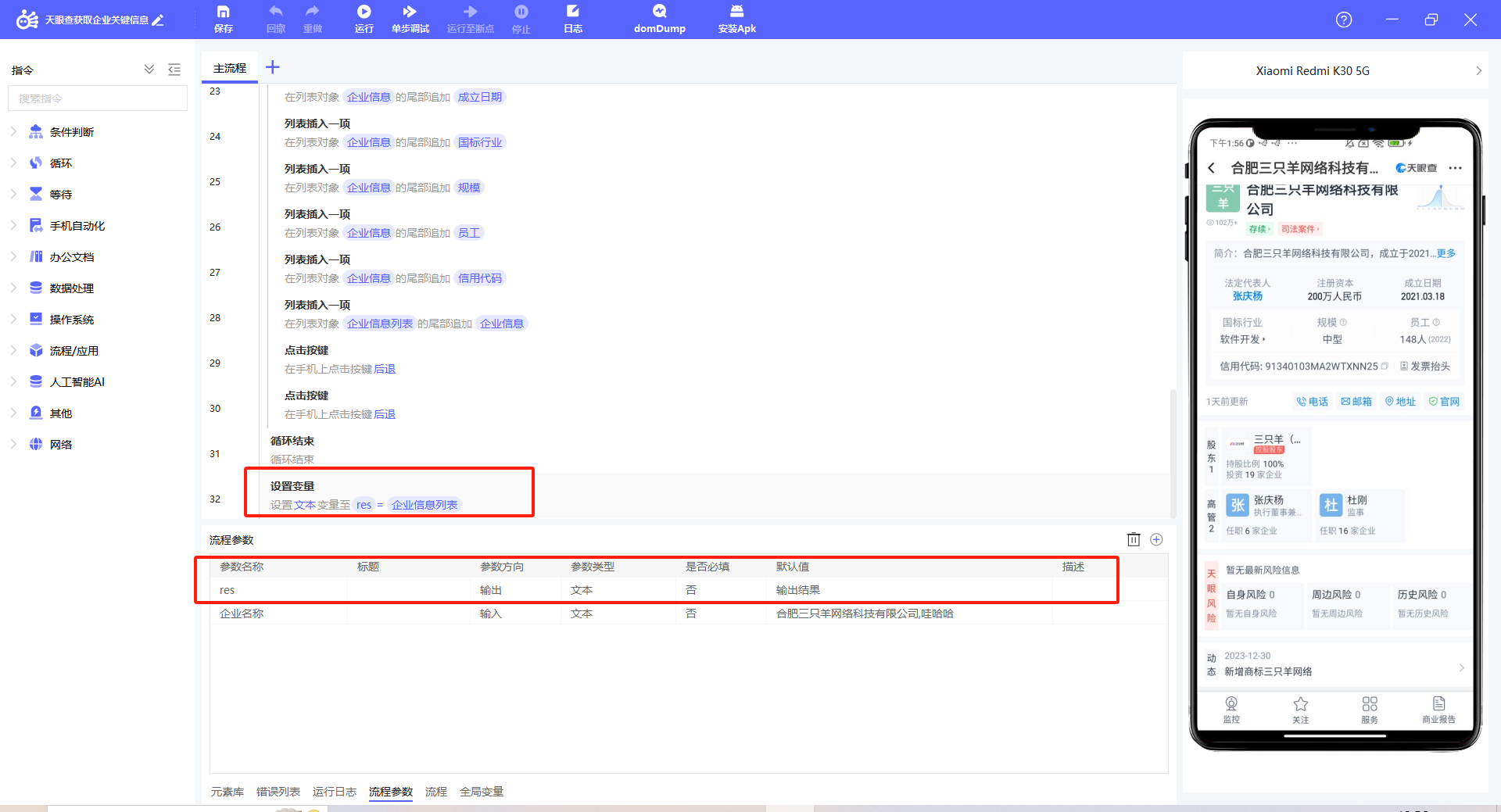
Task: Add flow parameter with circled plus icon
Action: point(1157,539)
